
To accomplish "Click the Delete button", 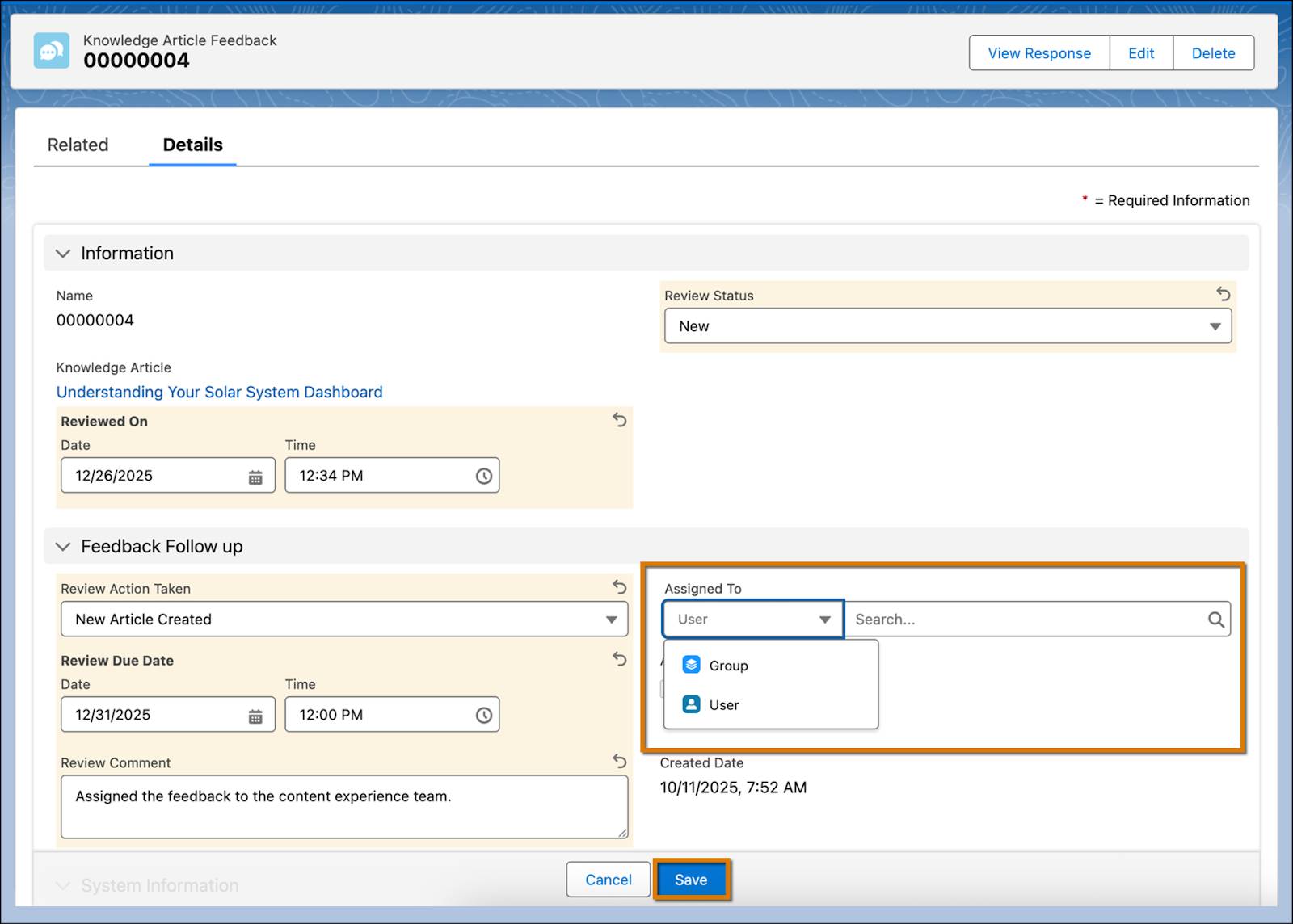I will click(1213, 53).
